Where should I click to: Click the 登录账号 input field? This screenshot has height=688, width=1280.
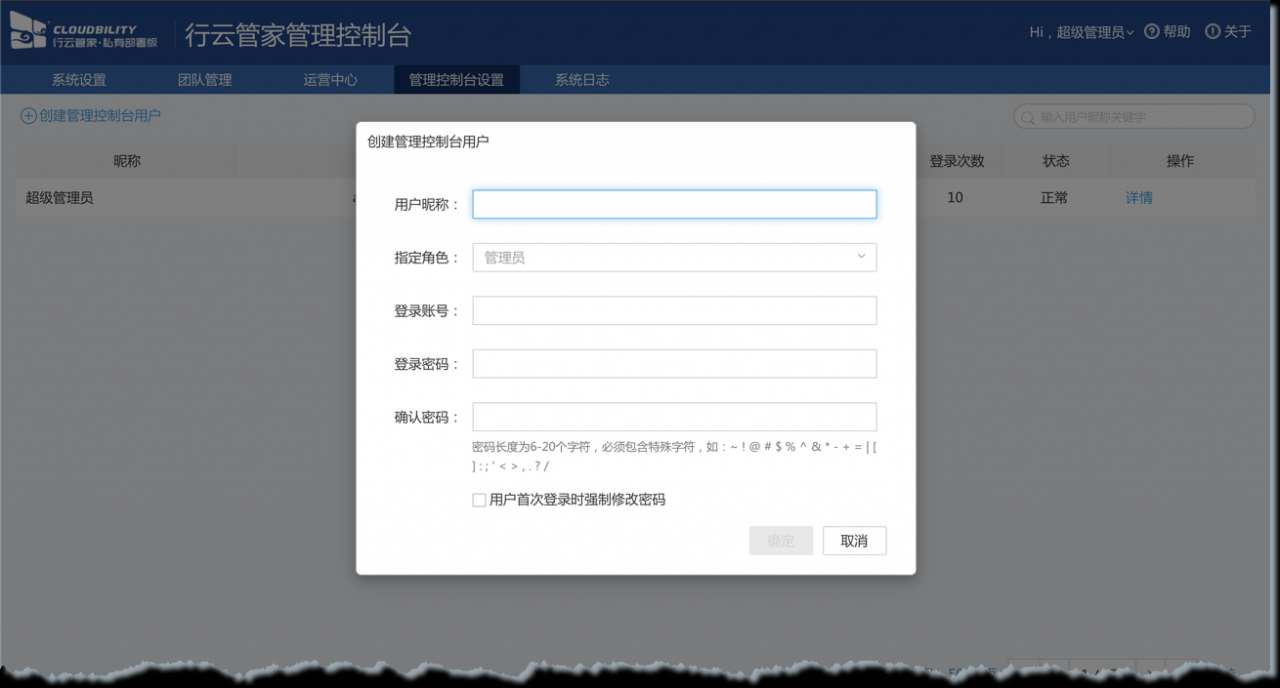[674, 311]
